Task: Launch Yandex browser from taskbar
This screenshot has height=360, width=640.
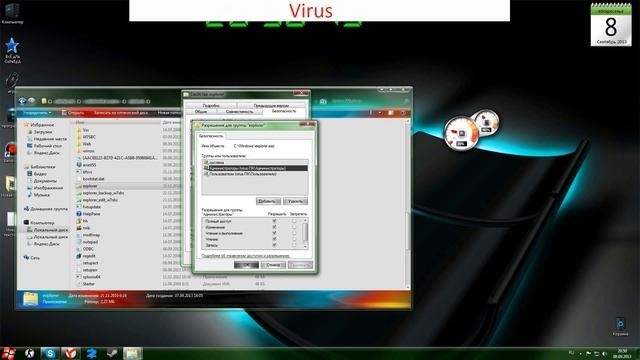Action: coord(71,353)
